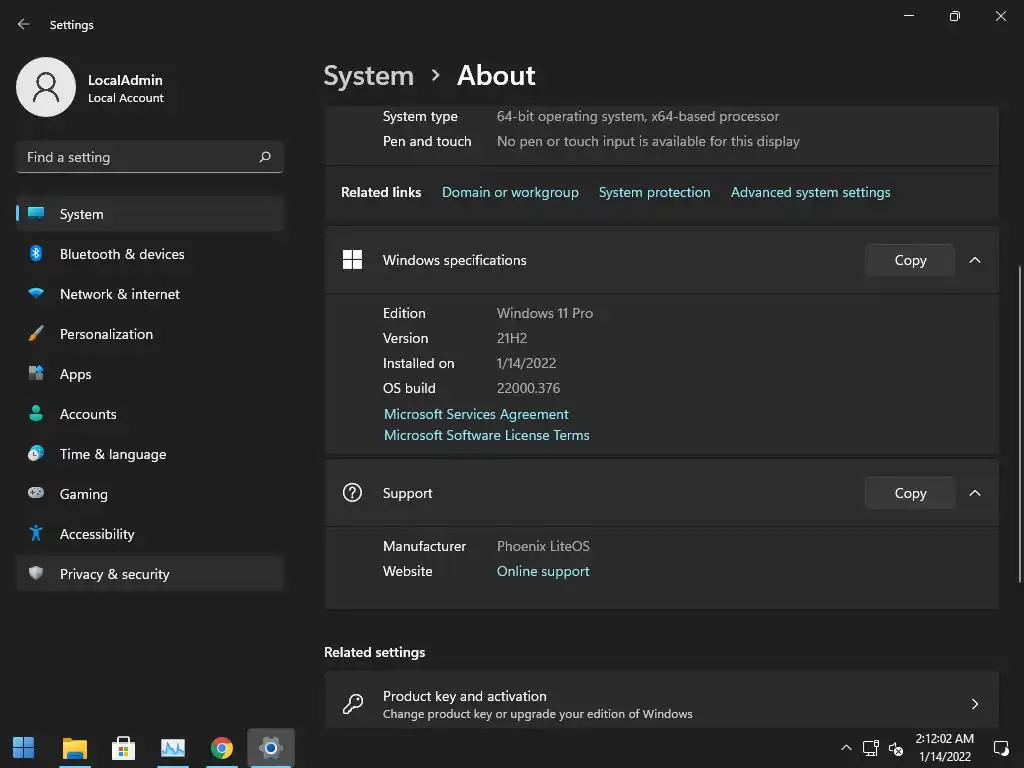Click the network tray icon
This screenshot has height=768, width=1024.
point(870,748)
